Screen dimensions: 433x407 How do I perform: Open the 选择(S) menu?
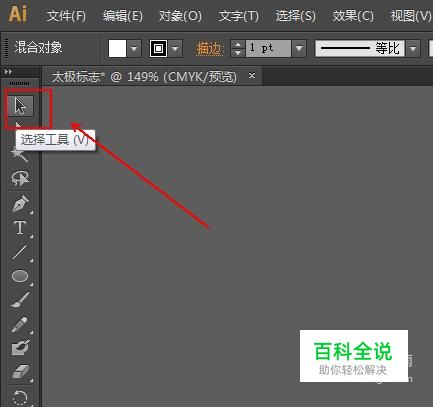295,16
